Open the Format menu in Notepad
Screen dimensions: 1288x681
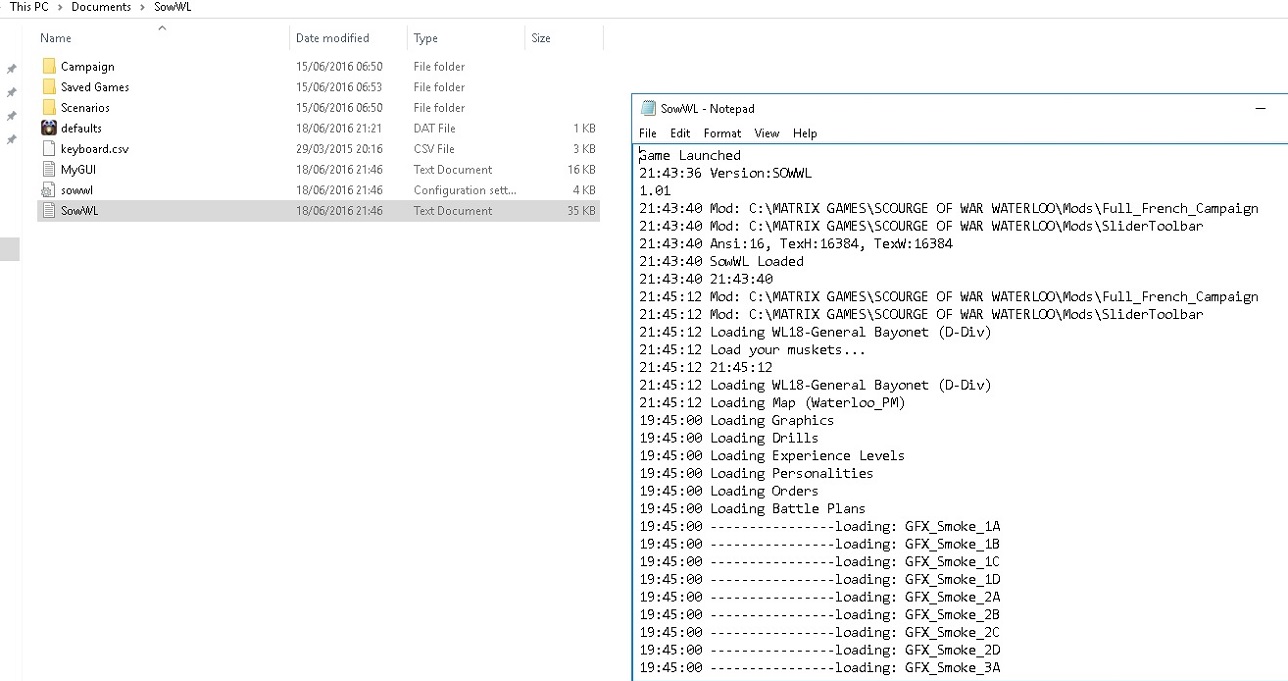tap(722, 133)
